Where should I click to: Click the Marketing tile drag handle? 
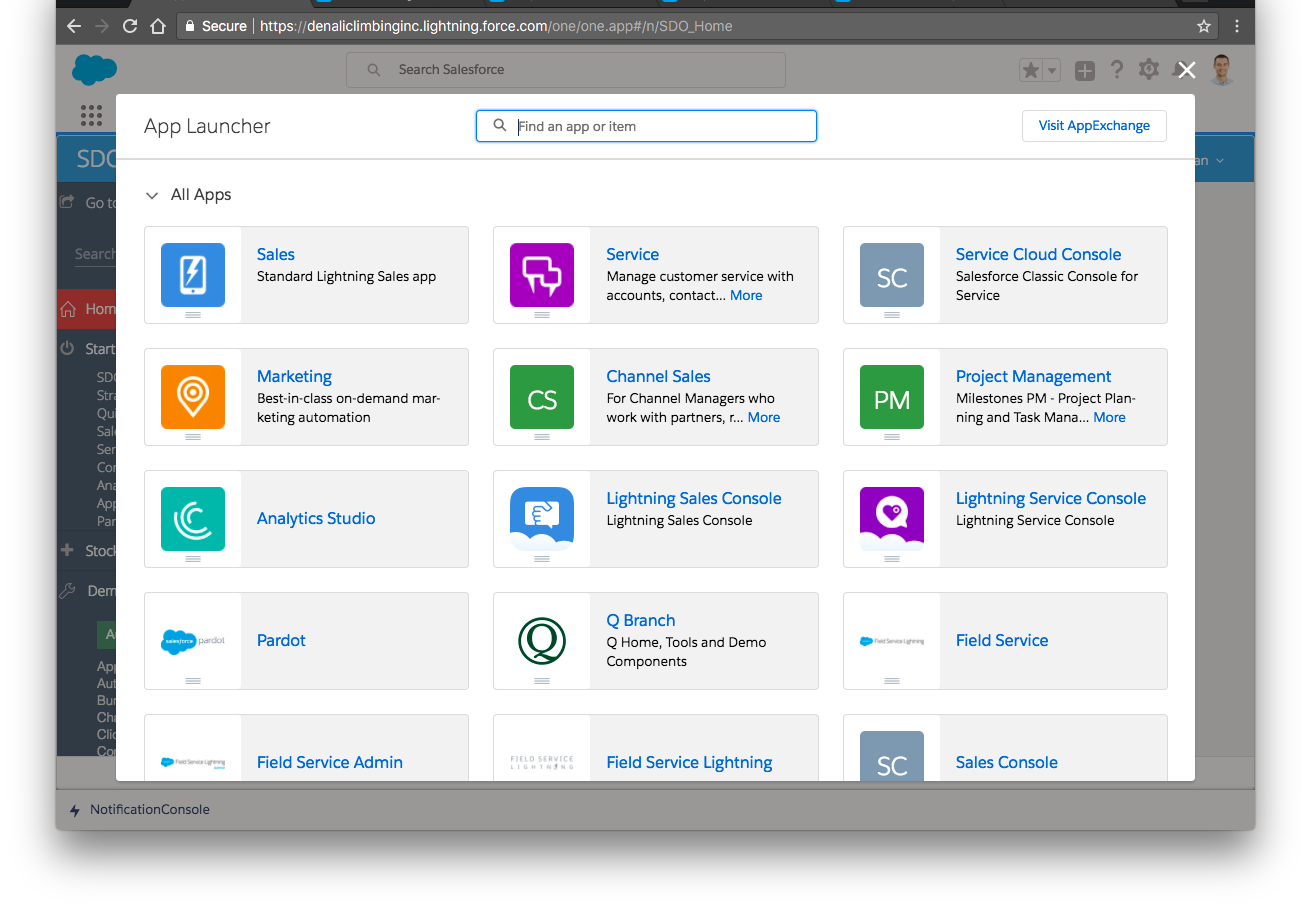[x=193, y=437]
